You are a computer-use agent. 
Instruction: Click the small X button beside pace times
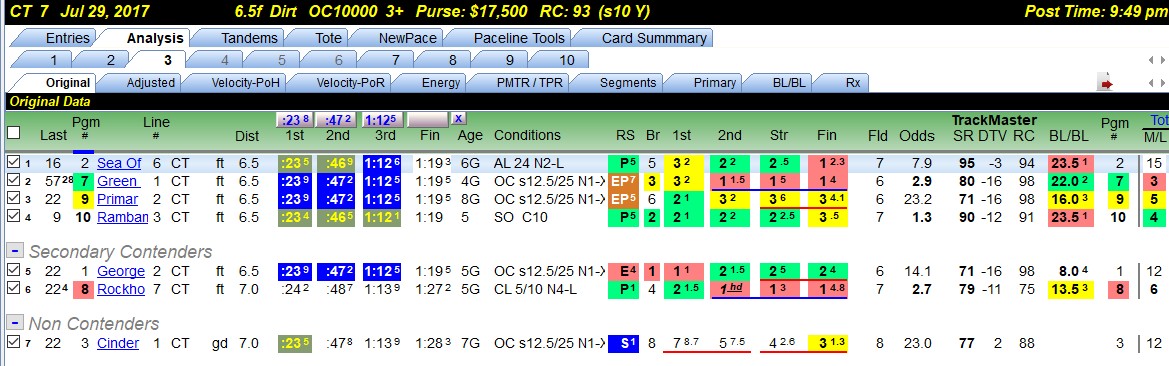click(459, 119)
